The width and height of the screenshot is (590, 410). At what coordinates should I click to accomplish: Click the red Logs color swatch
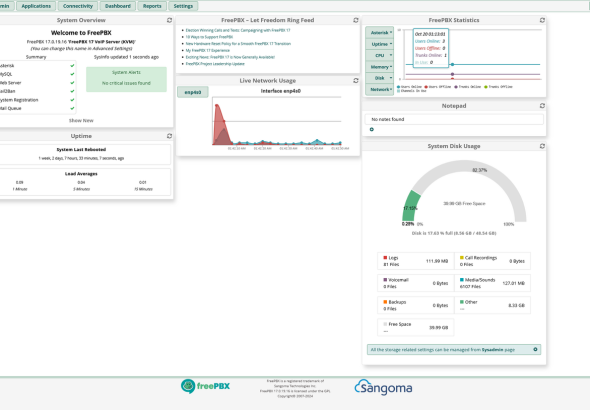(x=385, y=258)
